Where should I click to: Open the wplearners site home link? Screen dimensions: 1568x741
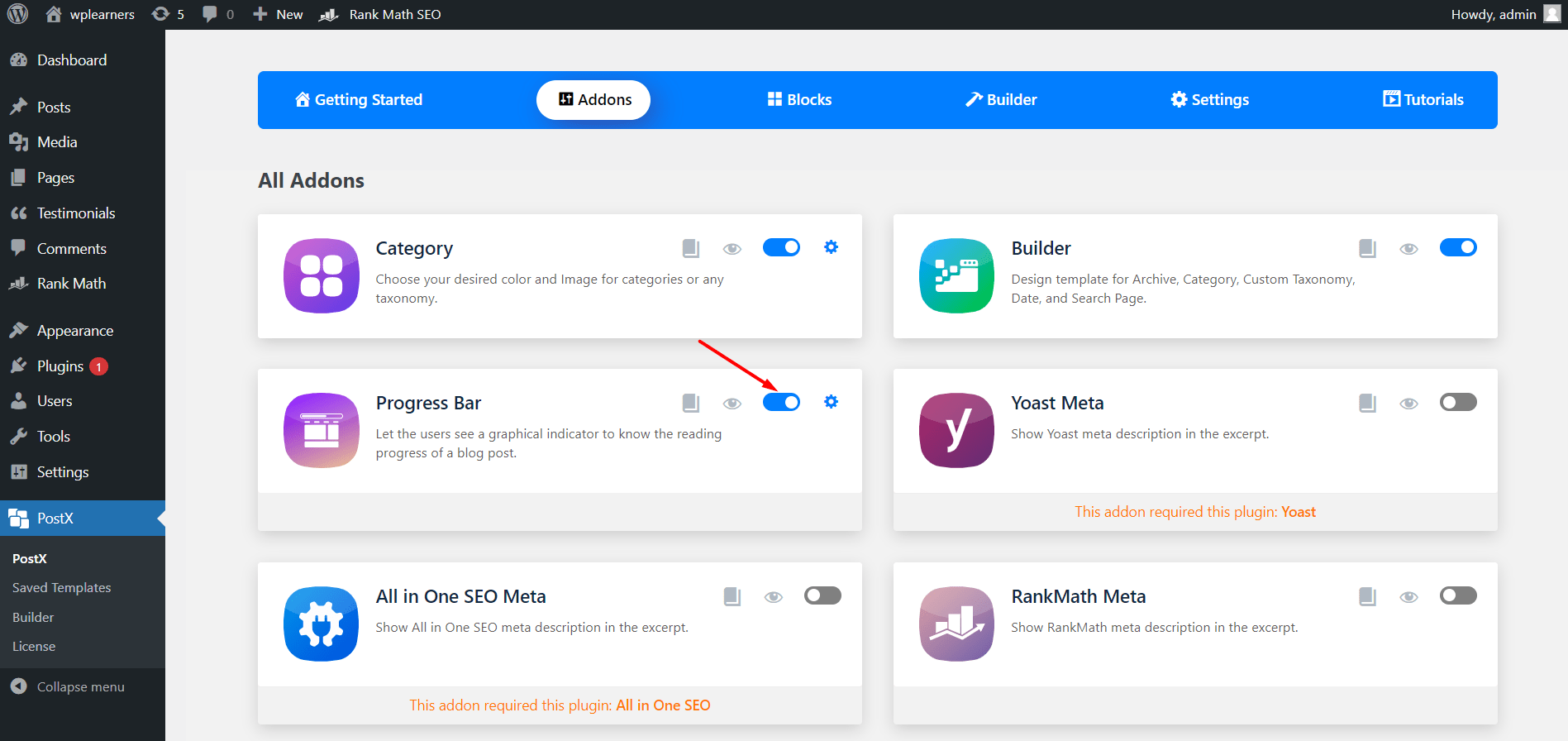tap(90, 14)
